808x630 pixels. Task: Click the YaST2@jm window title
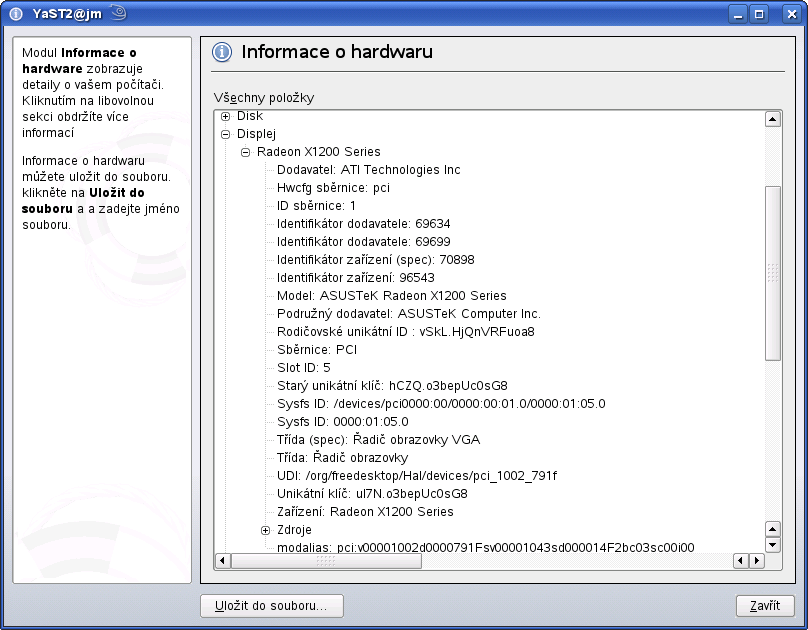67,14
